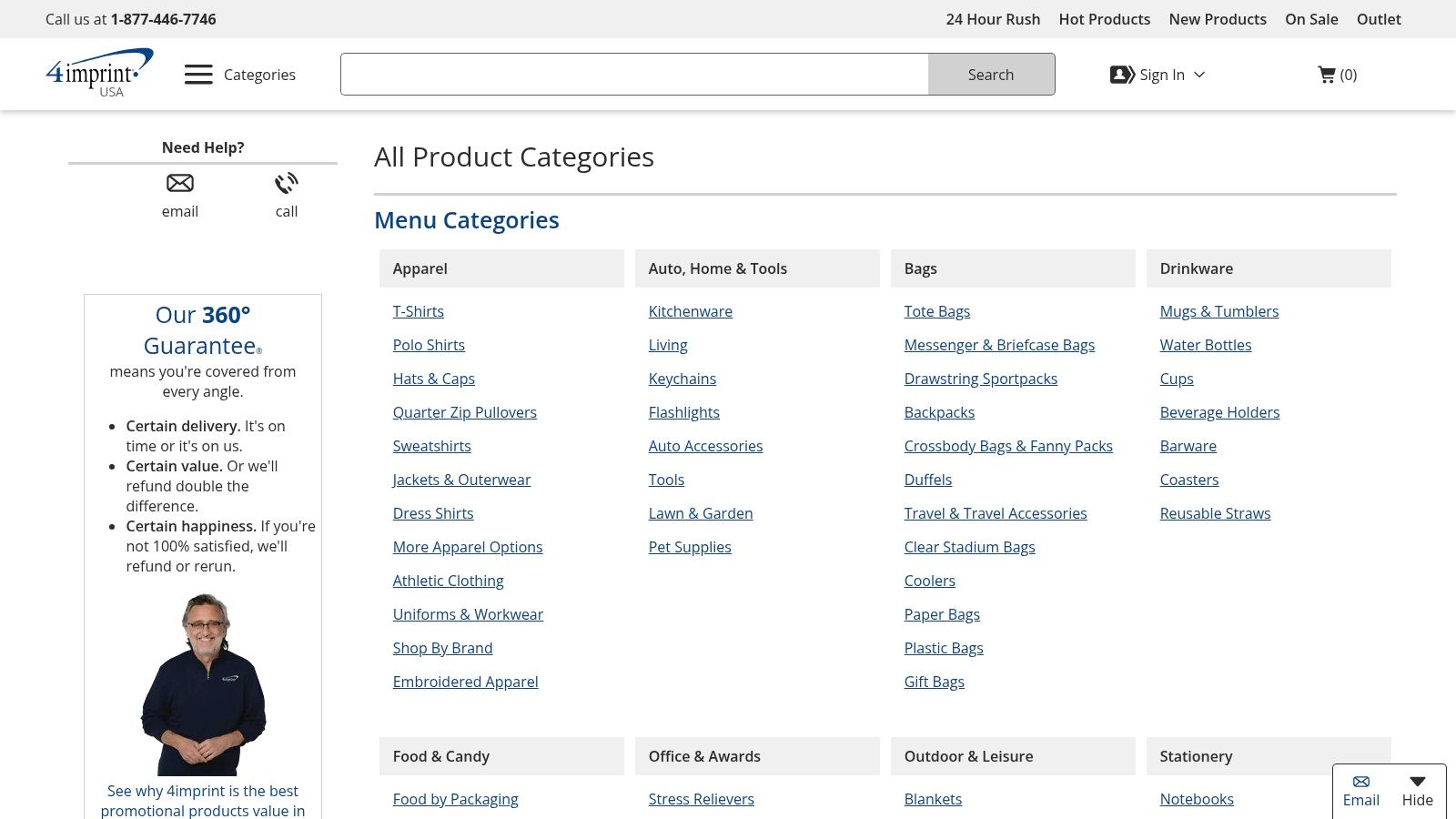Image resolution: width=1456 pixels, height=819 pixels.
Task: Click the floating Email widget icon
Action: click(x=1360, y=782)
